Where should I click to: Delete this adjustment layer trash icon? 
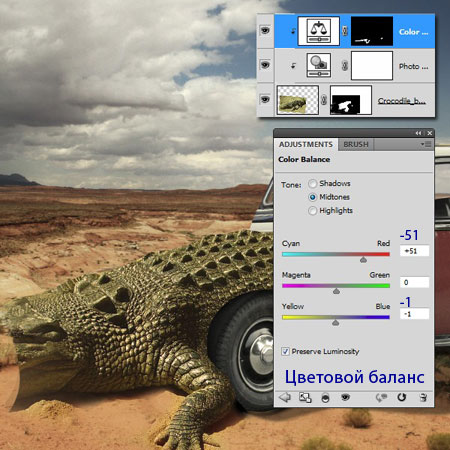[423, 397]
